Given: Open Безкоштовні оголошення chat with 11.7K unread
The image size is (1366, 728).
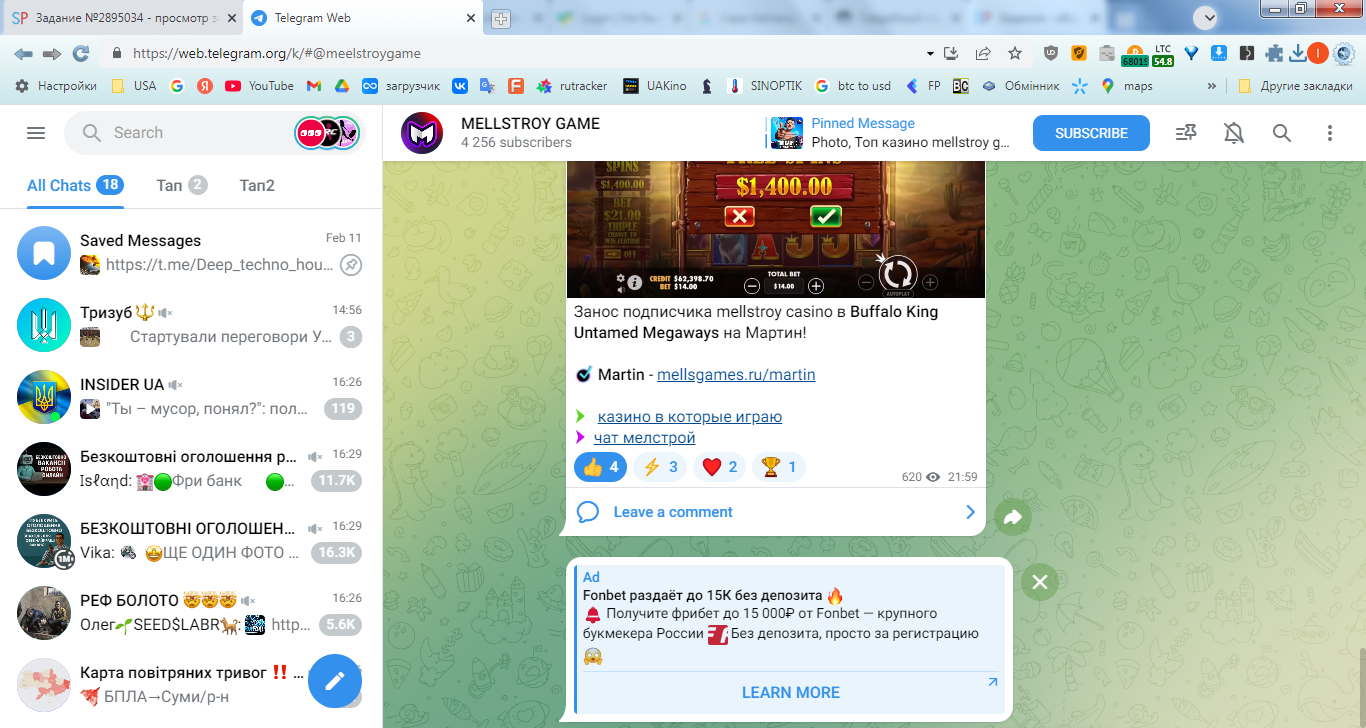Looking at the screenshot, I should pos(191,469).
